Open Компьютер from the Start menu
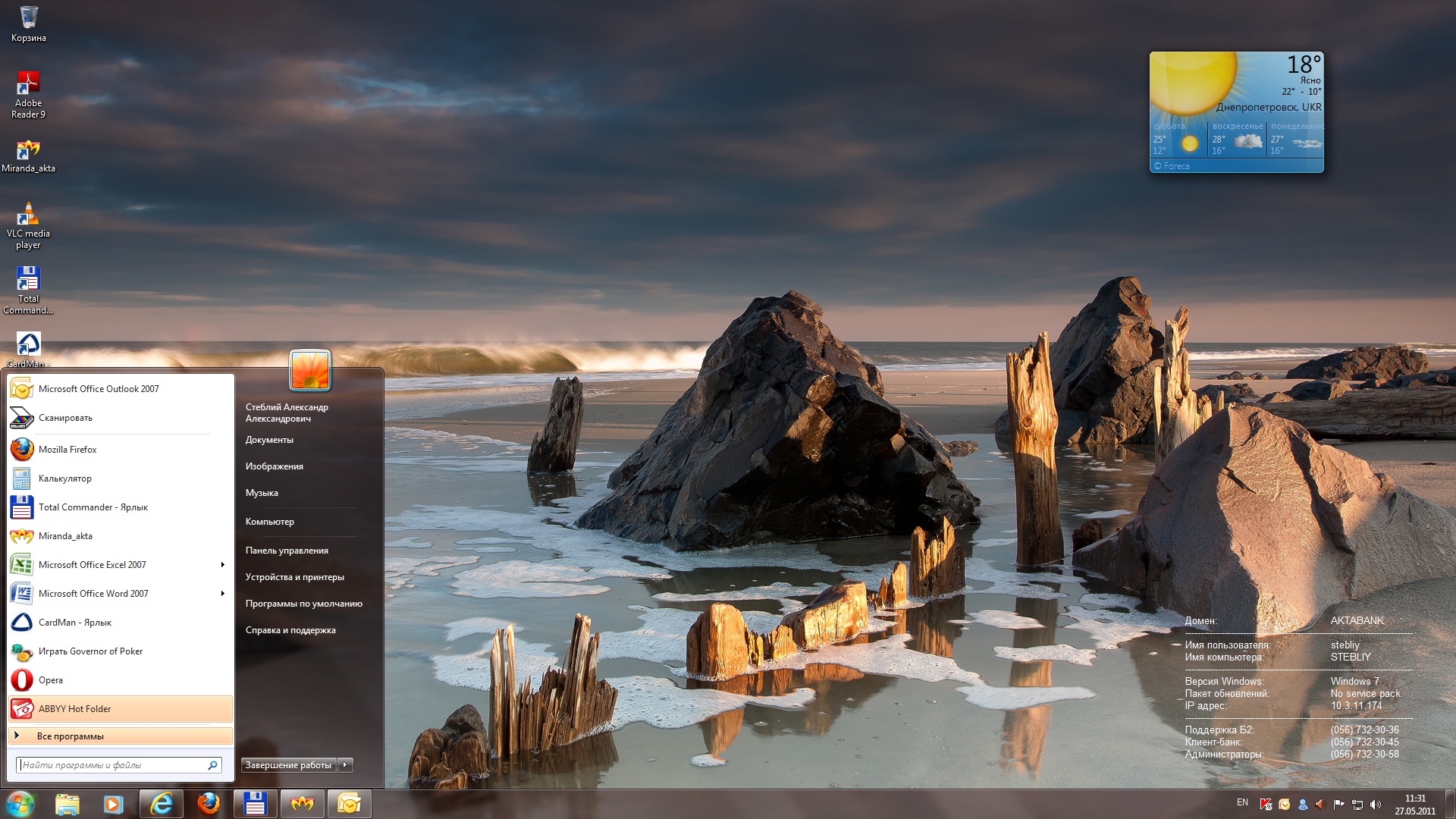 [269, 522]
